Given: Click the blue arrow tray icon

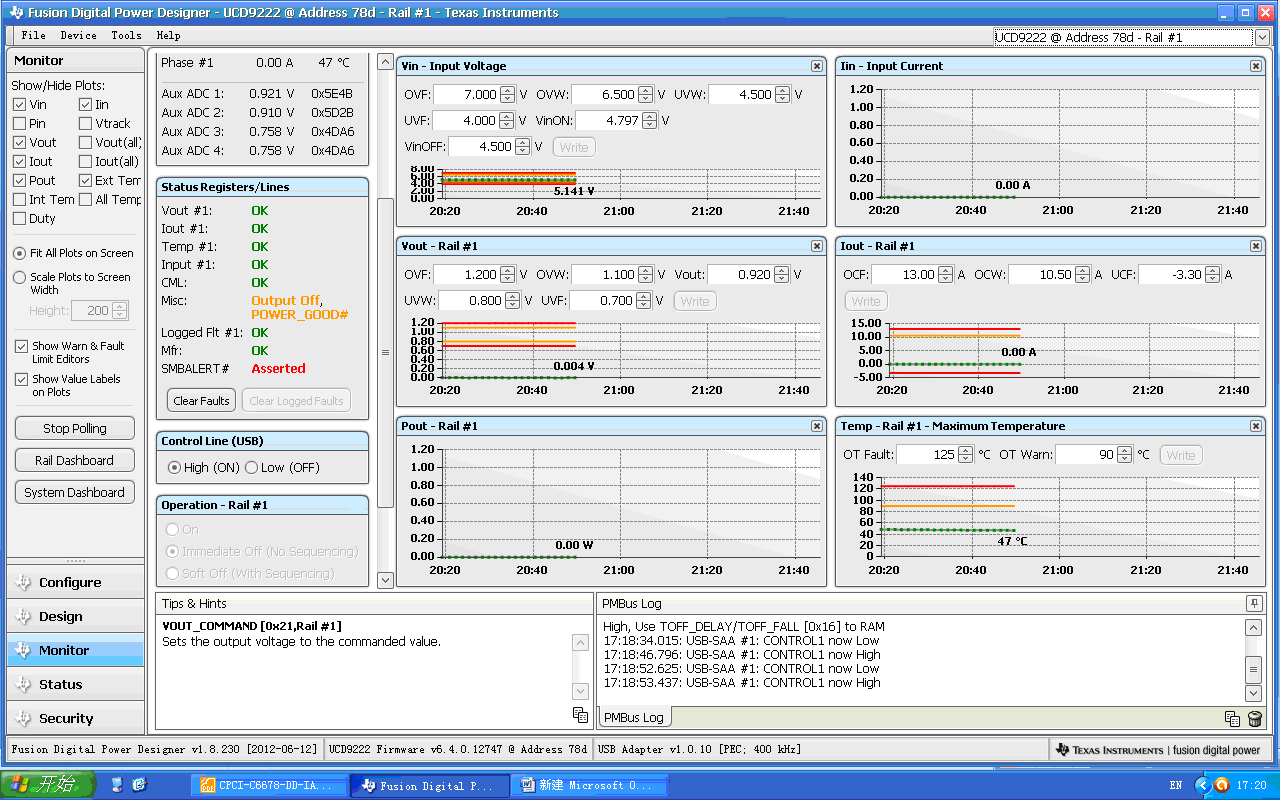Looking at the screenshot, I should 1203,785.
